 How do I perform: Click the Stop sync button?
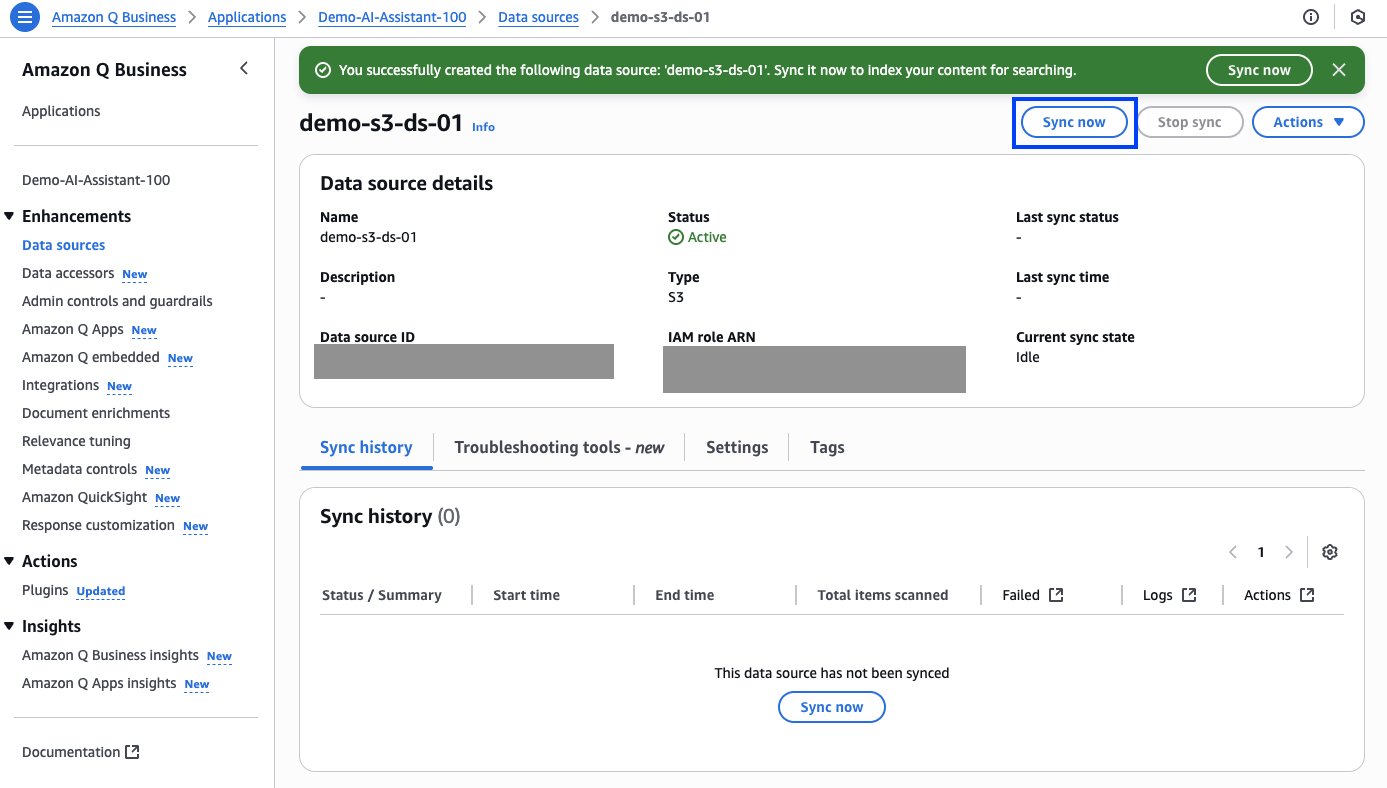[1189, 122]
